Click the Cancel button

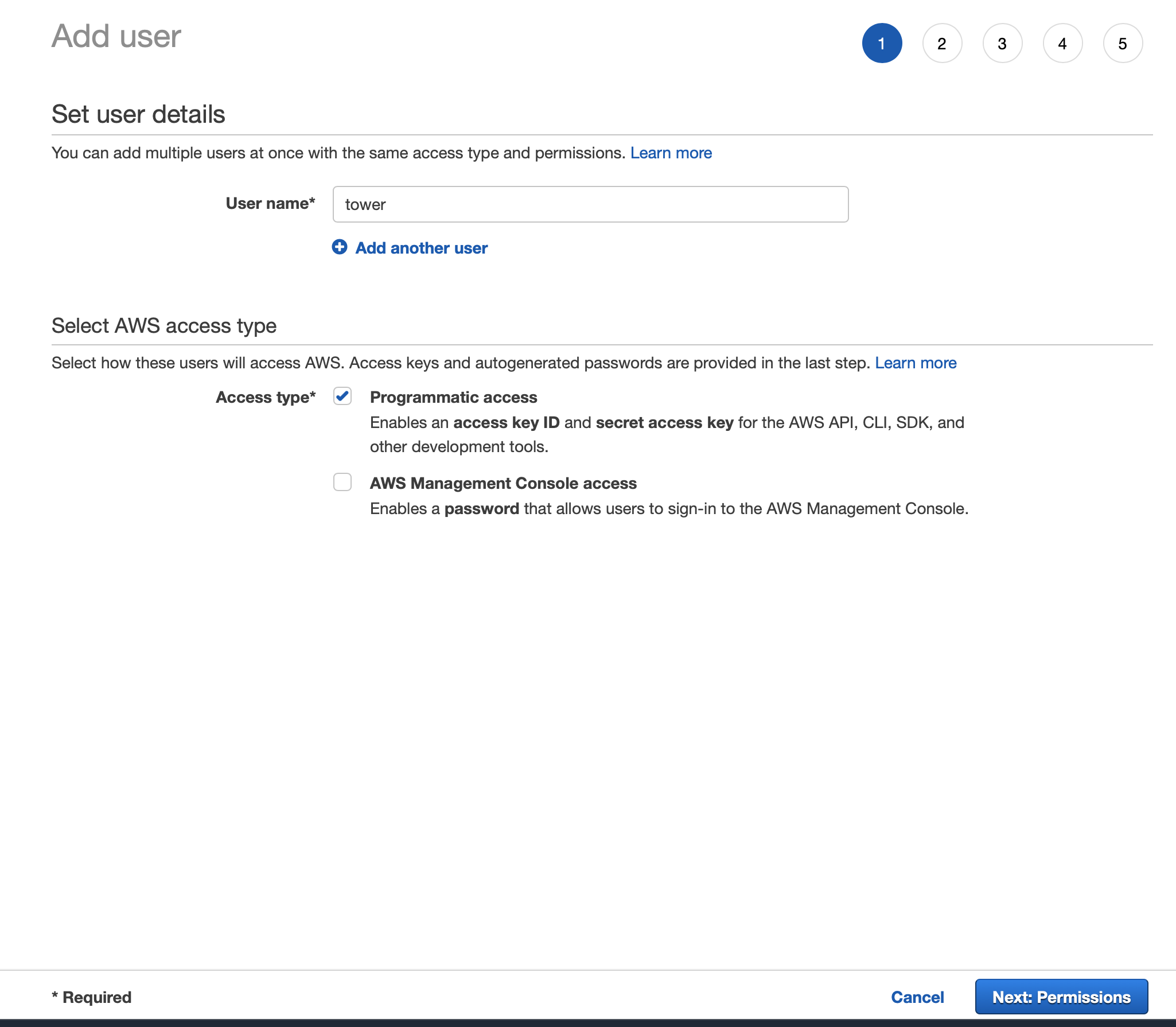(917, 997)
